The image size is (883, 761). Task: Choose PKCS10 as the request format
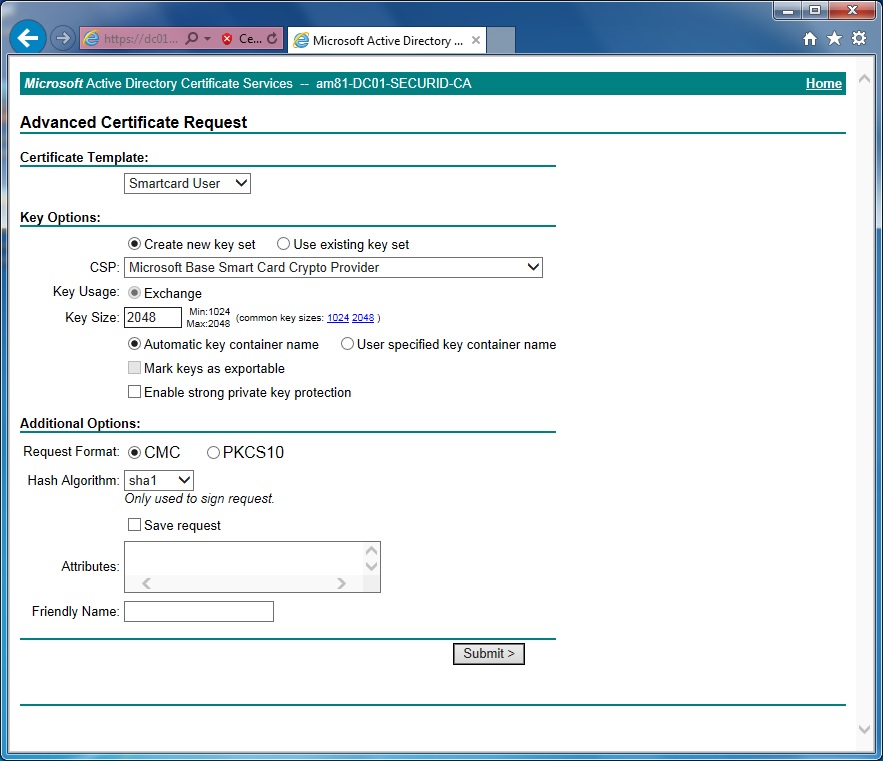[x=213, y=453]
